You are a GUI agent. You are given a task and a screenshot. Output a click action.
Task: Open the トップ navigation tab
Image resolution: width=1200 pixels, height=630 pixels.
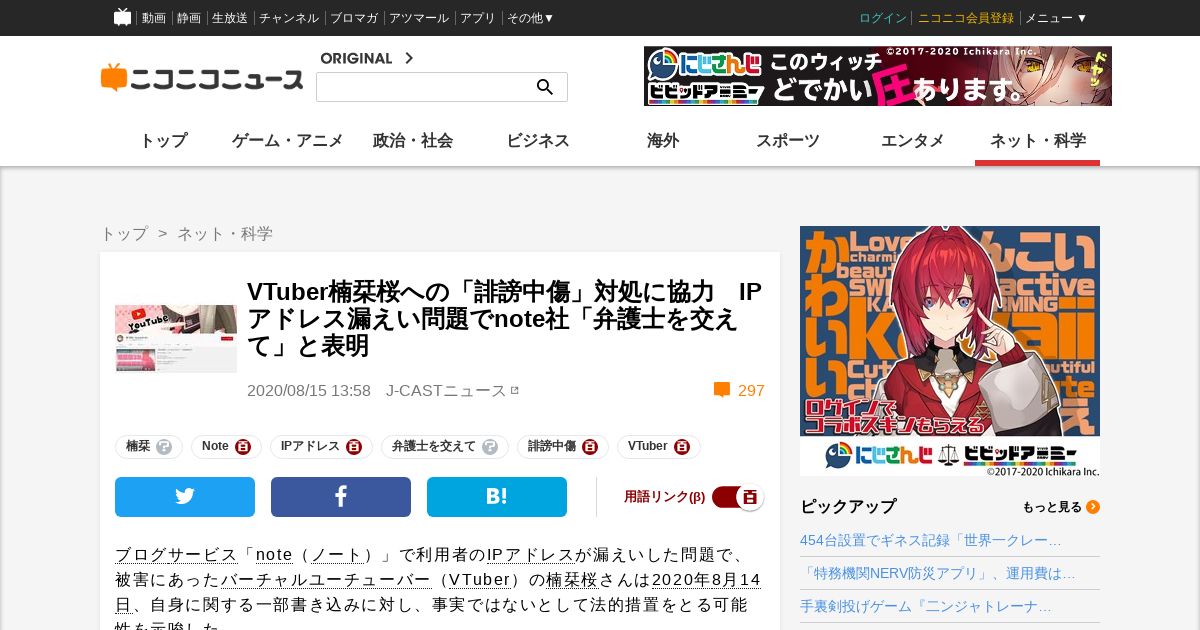163,141
